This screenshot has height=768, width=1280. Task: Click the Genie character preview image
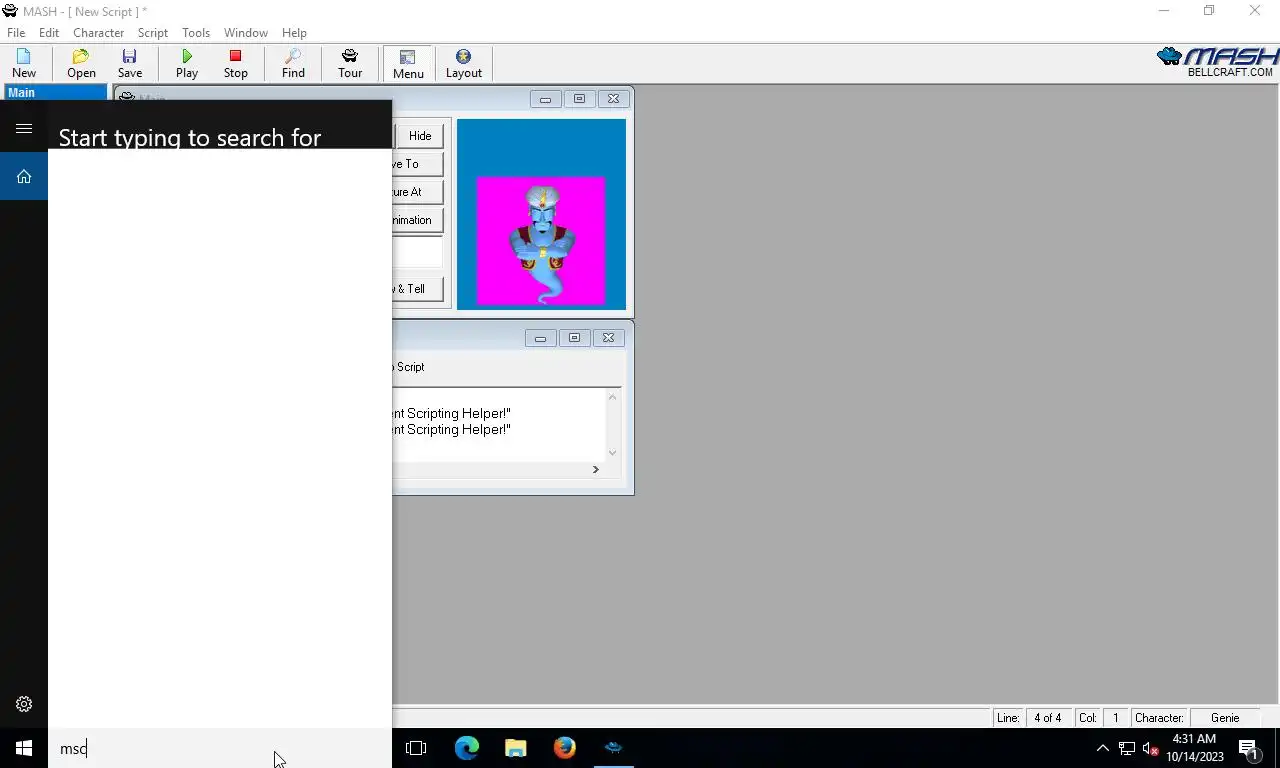click(x=541, y=241)
